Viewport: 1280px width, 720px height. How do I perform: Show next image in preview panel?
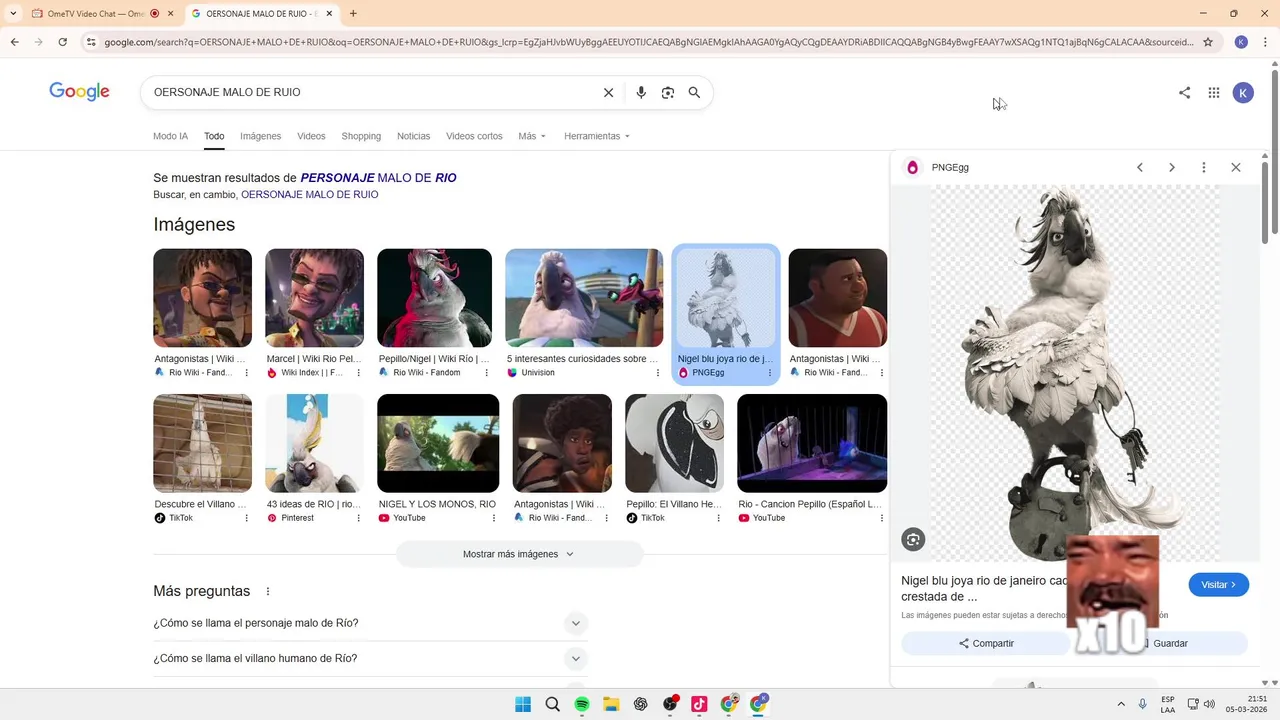[1172, 167]
